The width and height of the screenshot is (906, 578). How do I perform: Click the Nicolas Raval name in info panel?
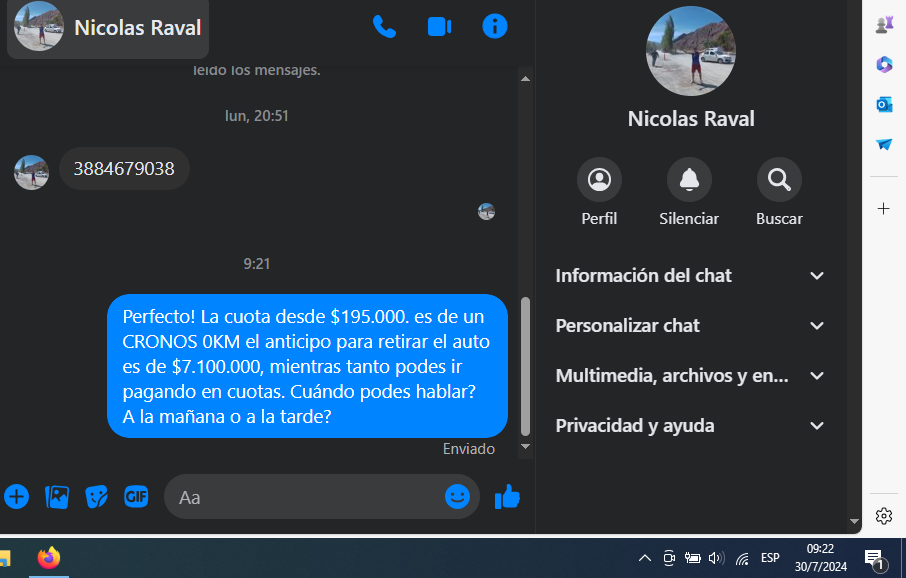(x=691, y=118)
